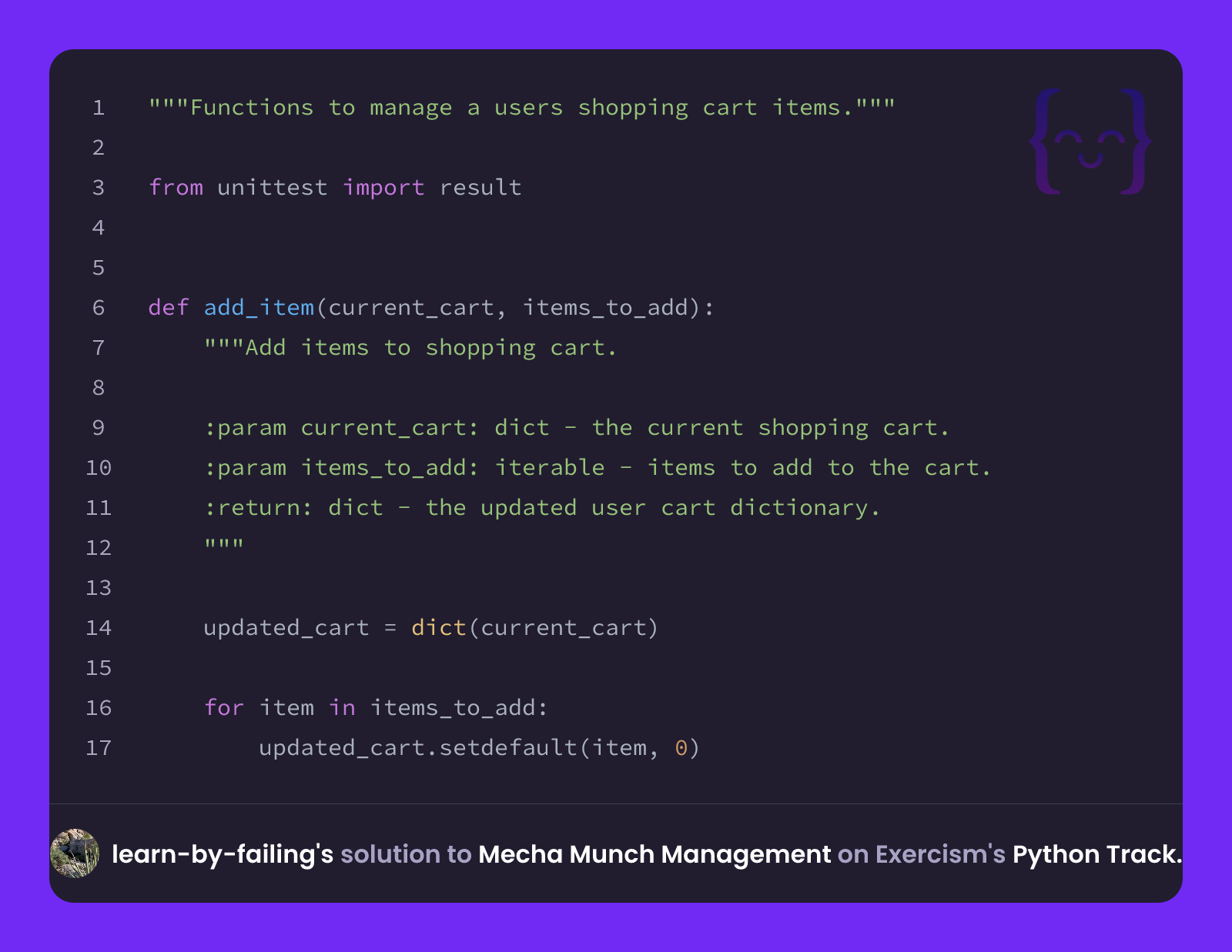Click the "def" keyword on line 6
Viewport: 1232px width, 952px height.
click(169, 307)
